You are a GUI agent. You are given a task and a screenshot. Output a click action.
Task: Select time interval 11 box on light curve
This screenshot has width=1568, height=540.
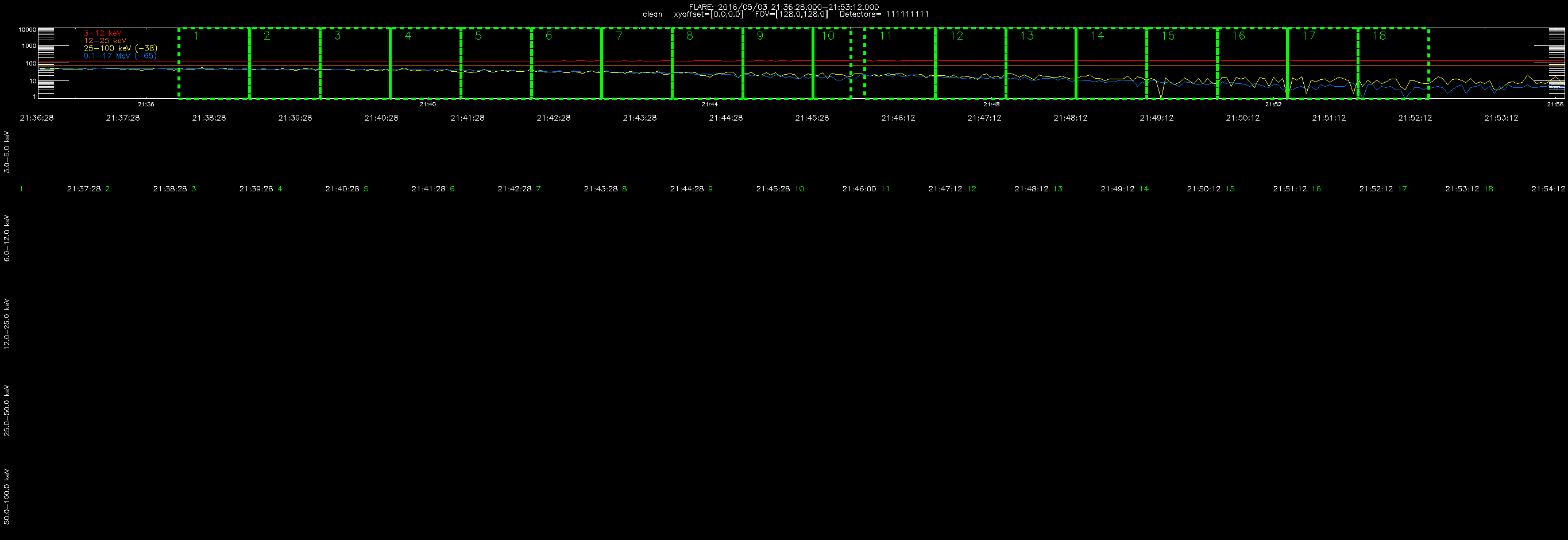click(x=899, y=63)
